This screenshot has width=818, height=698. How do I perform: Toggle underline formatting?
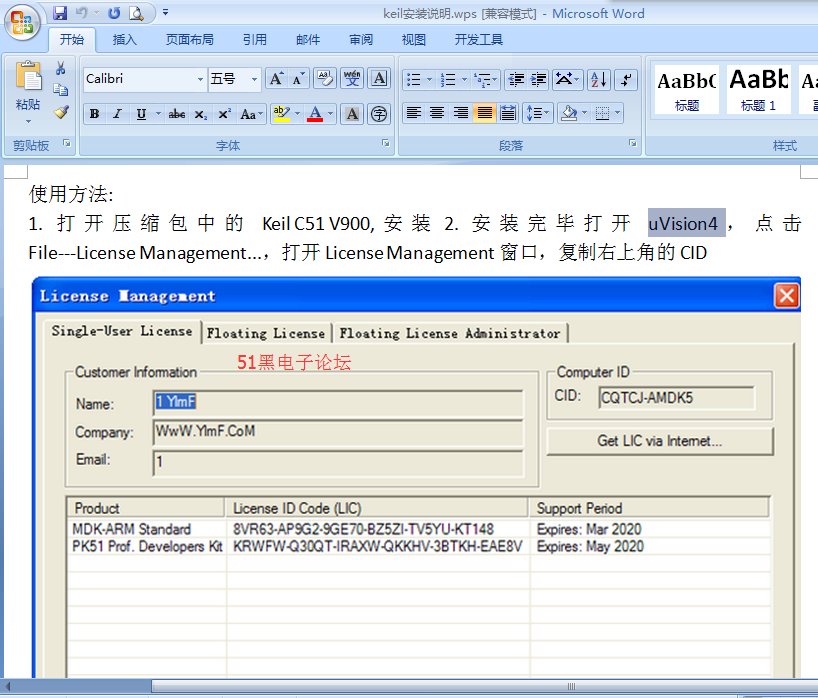pyautogui.click(x=141, y=114)
